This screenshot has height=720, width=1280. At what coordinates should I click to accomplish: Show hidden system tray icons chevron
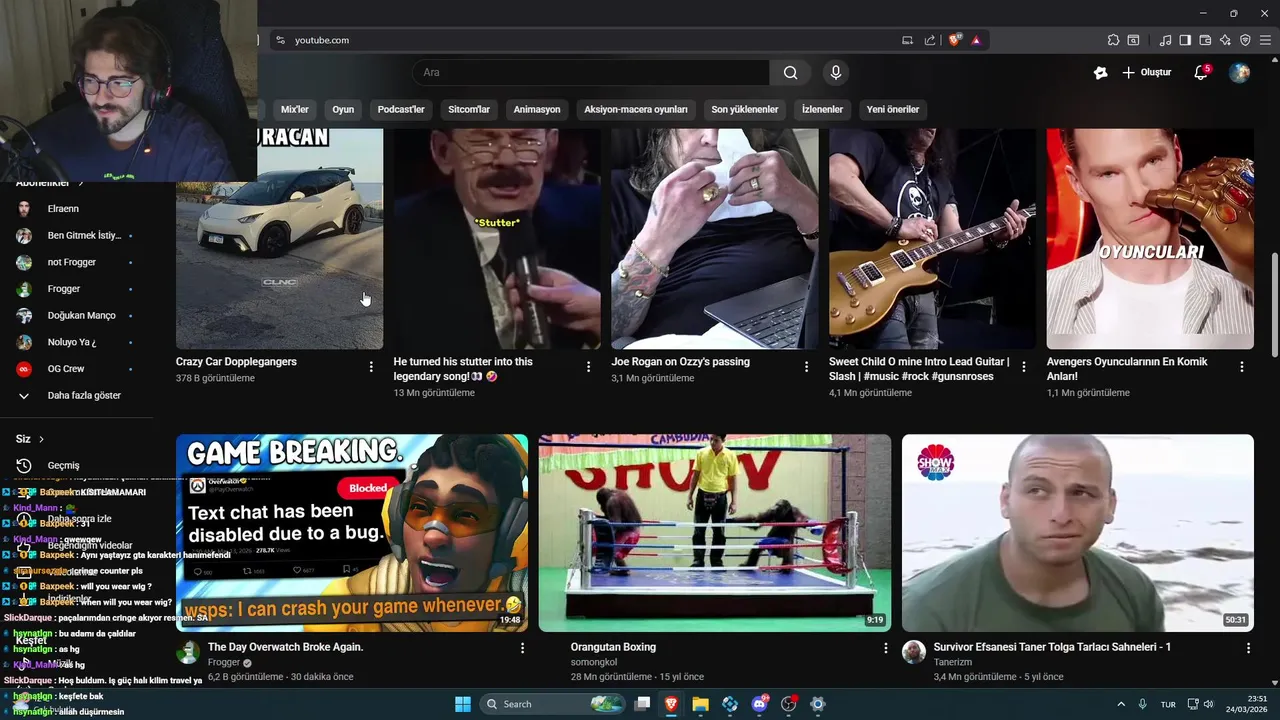click(x=1121, y=704)
